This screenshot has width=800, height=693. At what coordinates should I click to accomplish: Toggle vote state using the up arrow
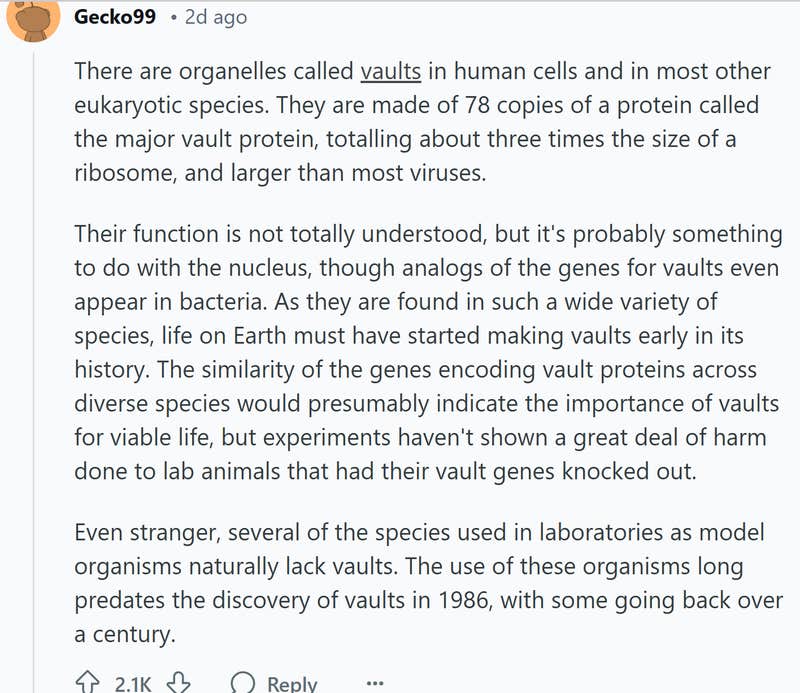[x=86, y=680]
